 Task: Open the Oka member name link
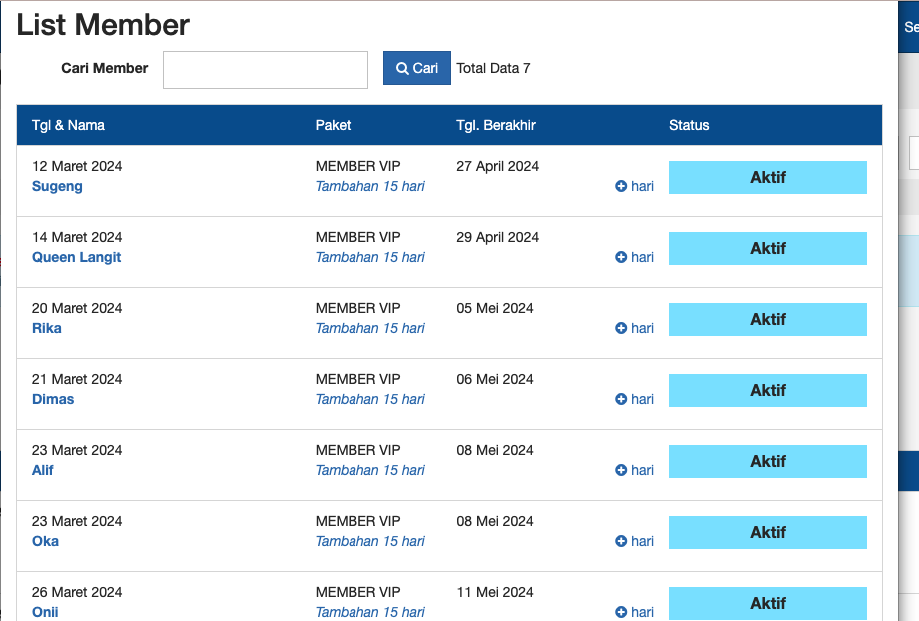click(x=45, y=541)
